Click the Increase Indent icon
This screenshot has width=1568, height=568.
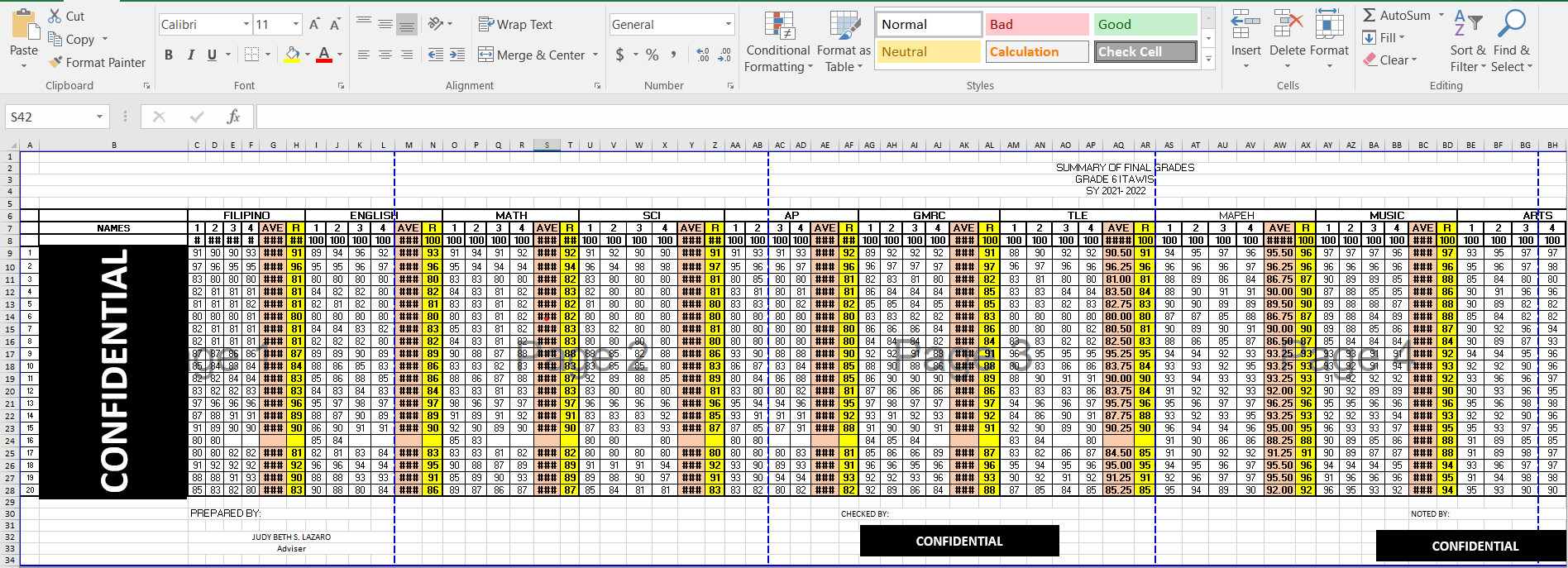pyautogui.click(x=457, y=55)
